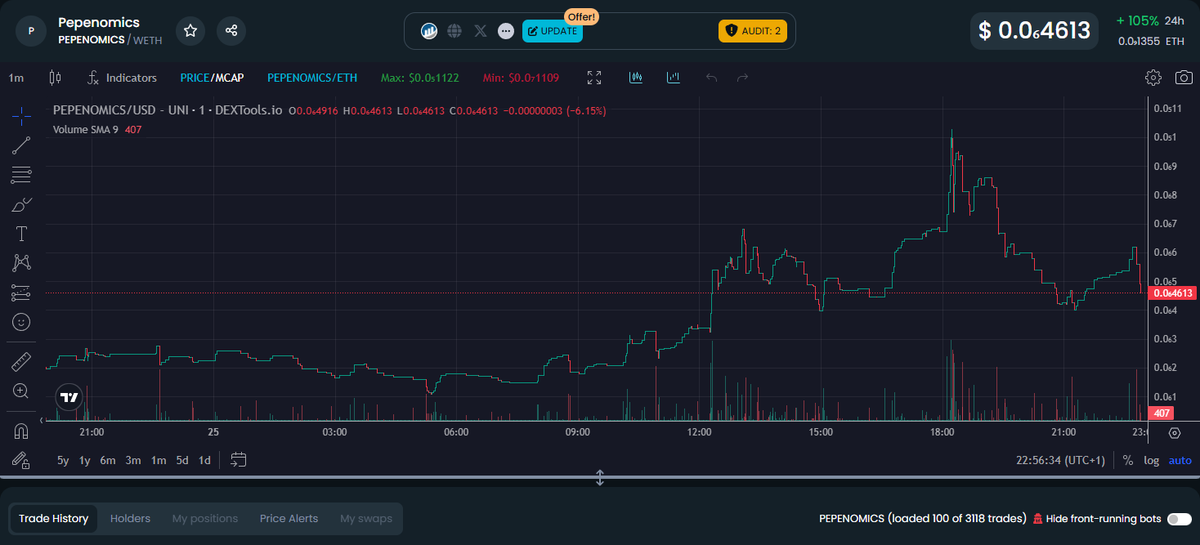Switch chart between PRICE/MCAP
The image size is (1200, 545).
pyautogui.click(x=212, y=78)
